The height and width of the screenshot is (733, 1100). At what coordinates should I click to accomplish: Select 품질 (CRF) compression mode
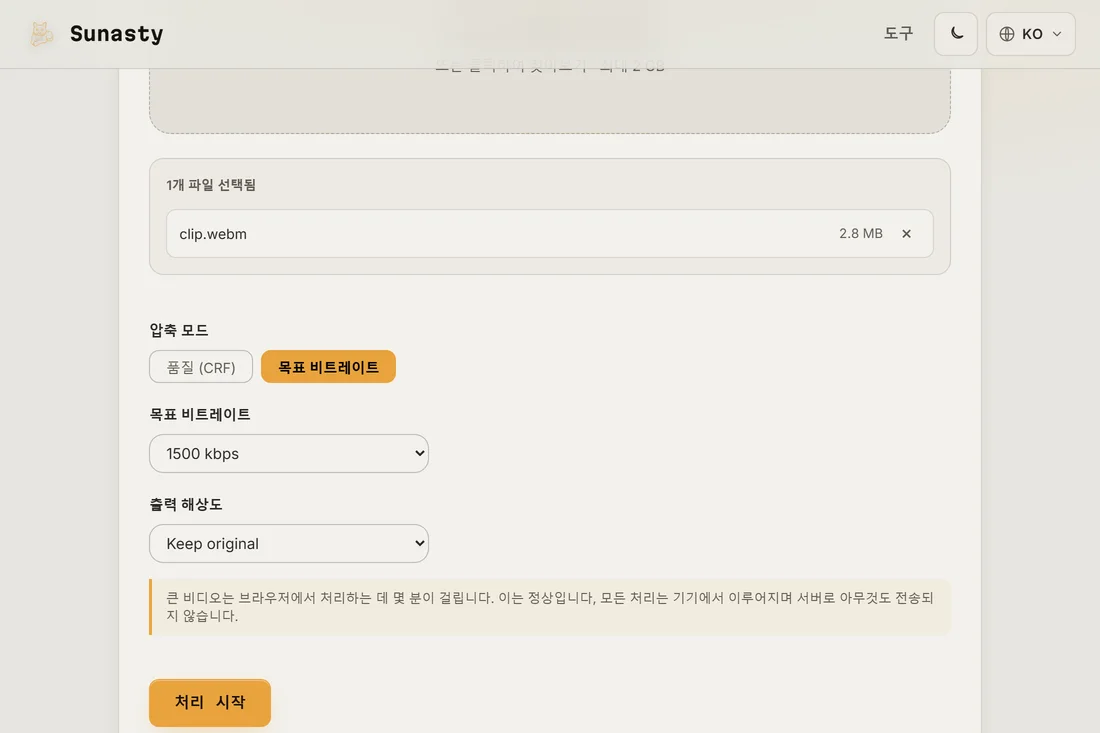(201, 367)
